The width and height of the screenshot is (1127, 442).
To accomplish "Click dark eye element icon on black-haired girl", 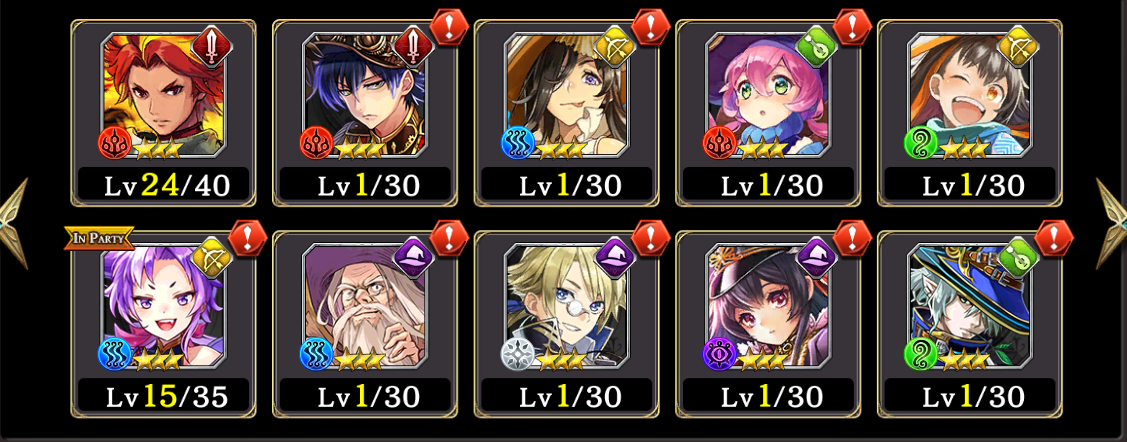I will pyautogui.click(x=719, y=354).
